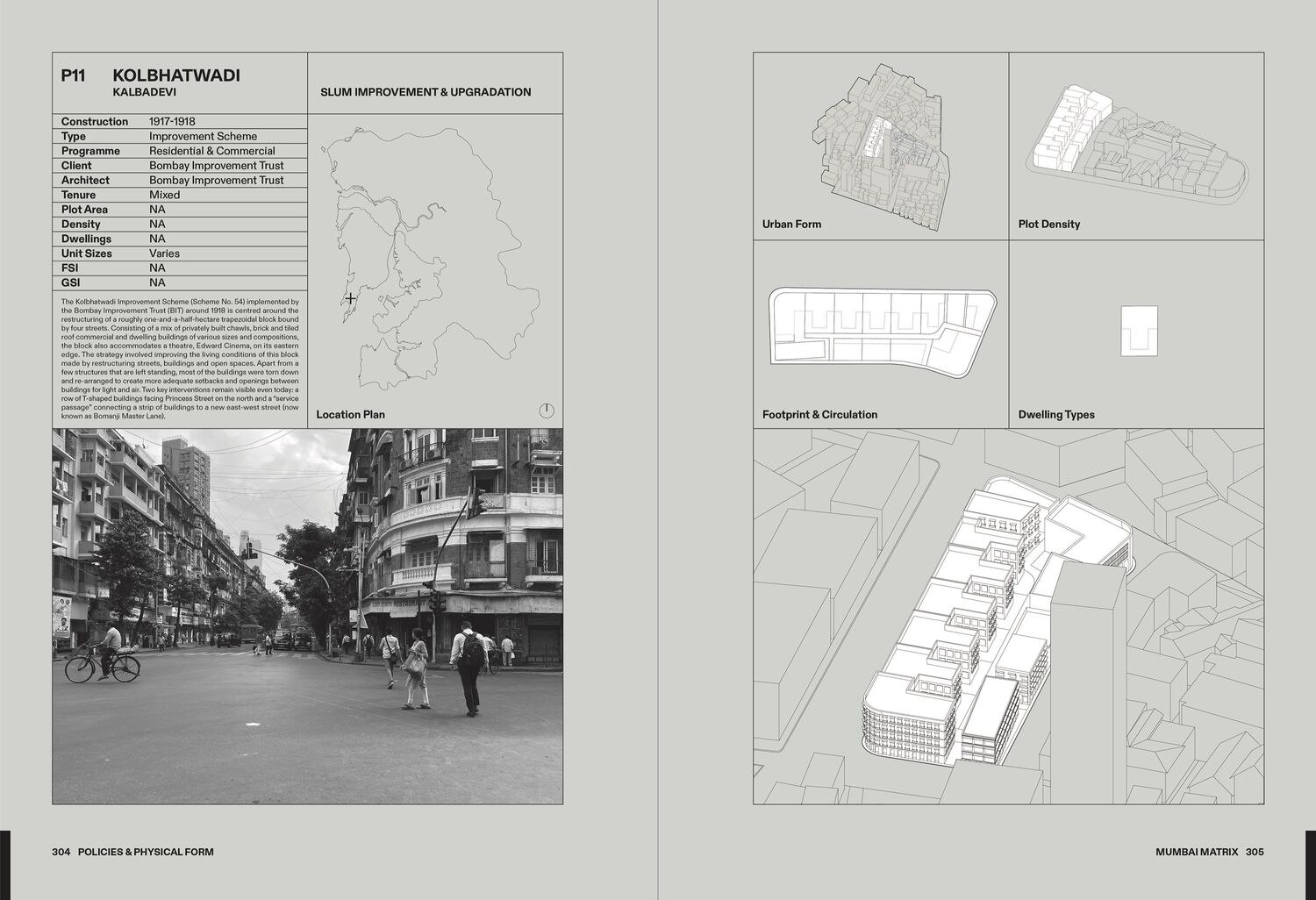This screenshot has height=900, width=1316.
Task: Select the Programme Residential & Commercial row
Action: coord(180,151)
